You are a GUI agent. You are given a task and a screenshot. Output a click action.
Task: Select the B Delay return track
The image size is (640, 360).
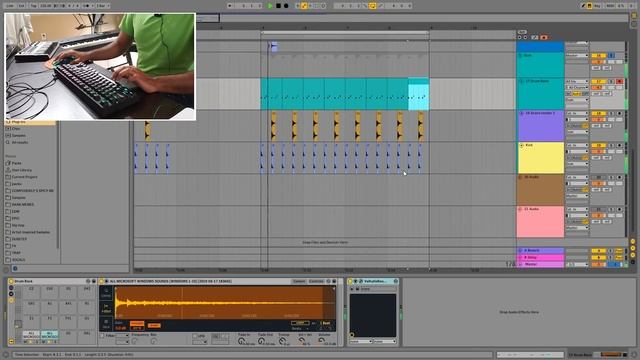point(540,258)
